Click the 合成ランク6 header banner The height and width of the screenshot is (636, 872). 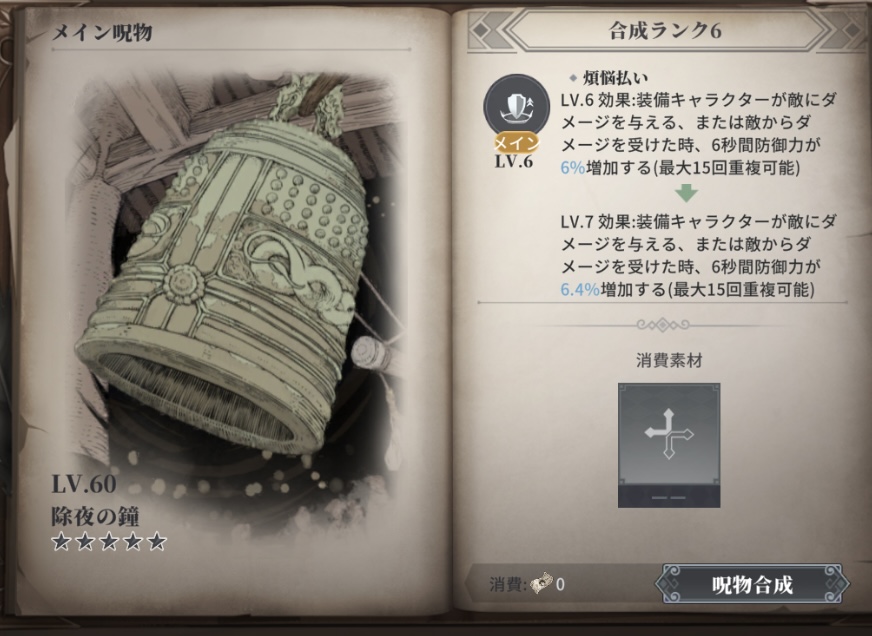click(666, 31)
